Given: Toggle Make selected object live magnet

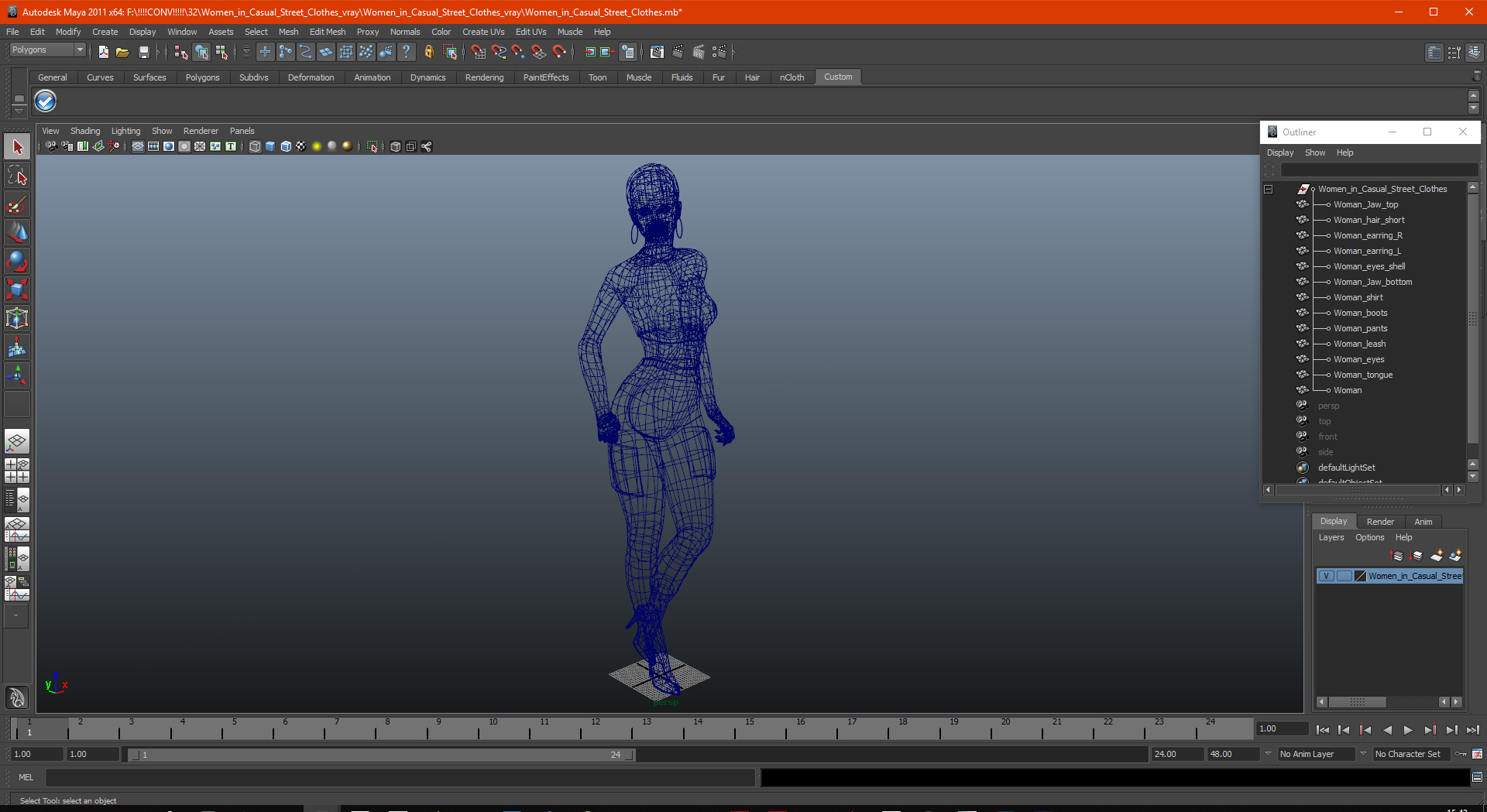Looking at the screenshot, I should pos(559,52).
